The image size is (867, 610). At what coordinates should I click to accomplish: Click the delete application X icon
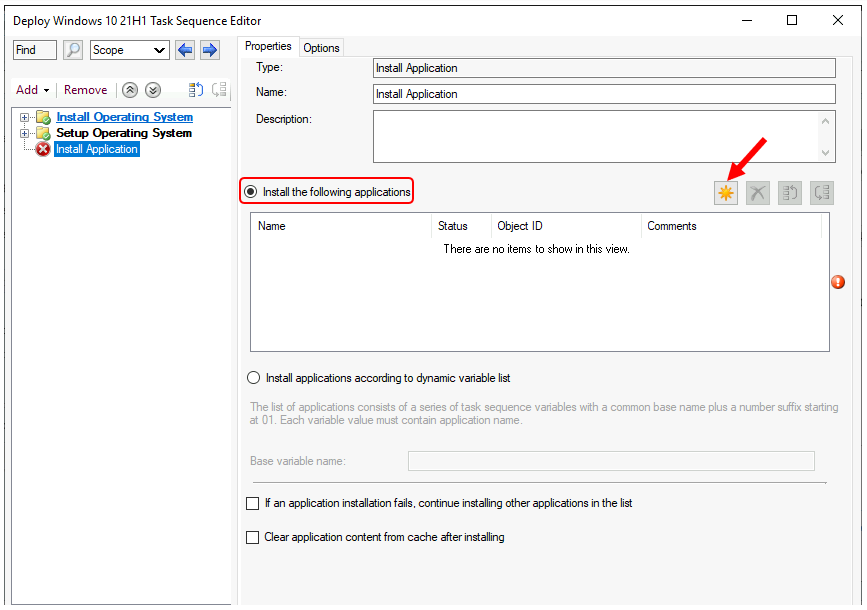click(758, 193)
